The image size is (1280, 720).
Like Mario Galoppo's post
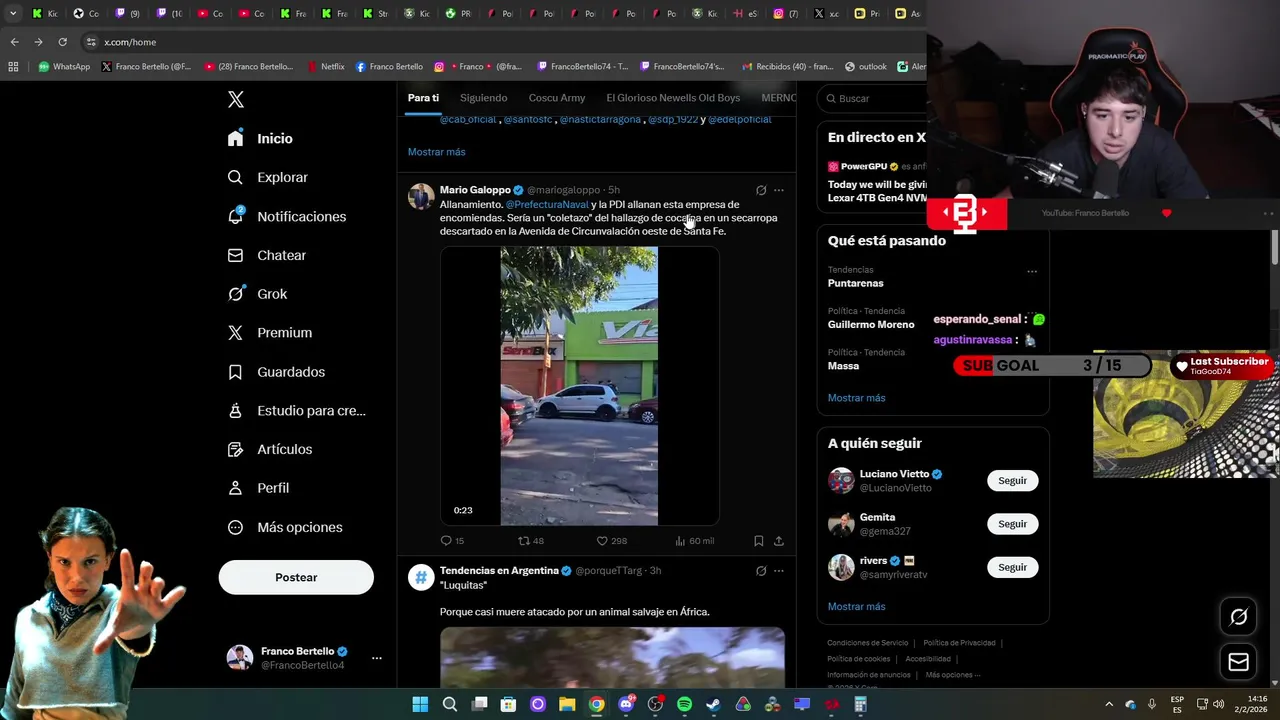(x=611, y=541)
